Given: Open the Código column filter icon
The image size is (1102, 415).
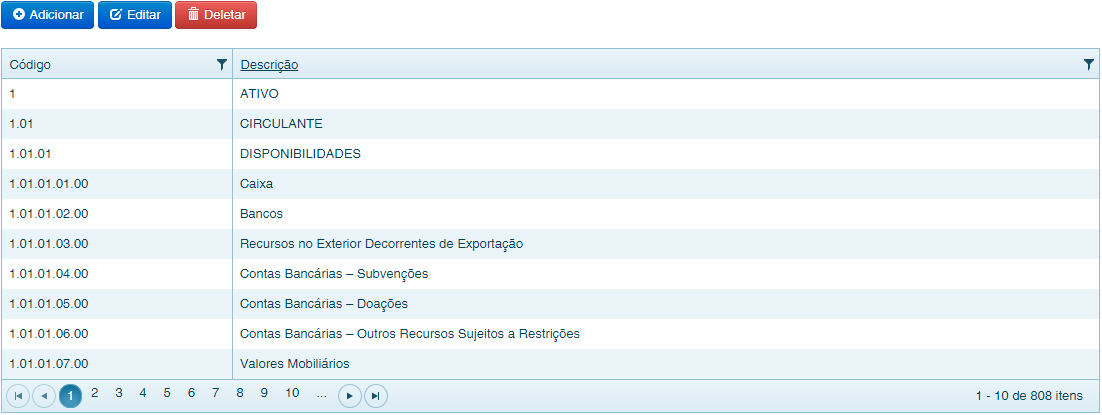Looking at the screenshot, I should (x=222, y=65).
